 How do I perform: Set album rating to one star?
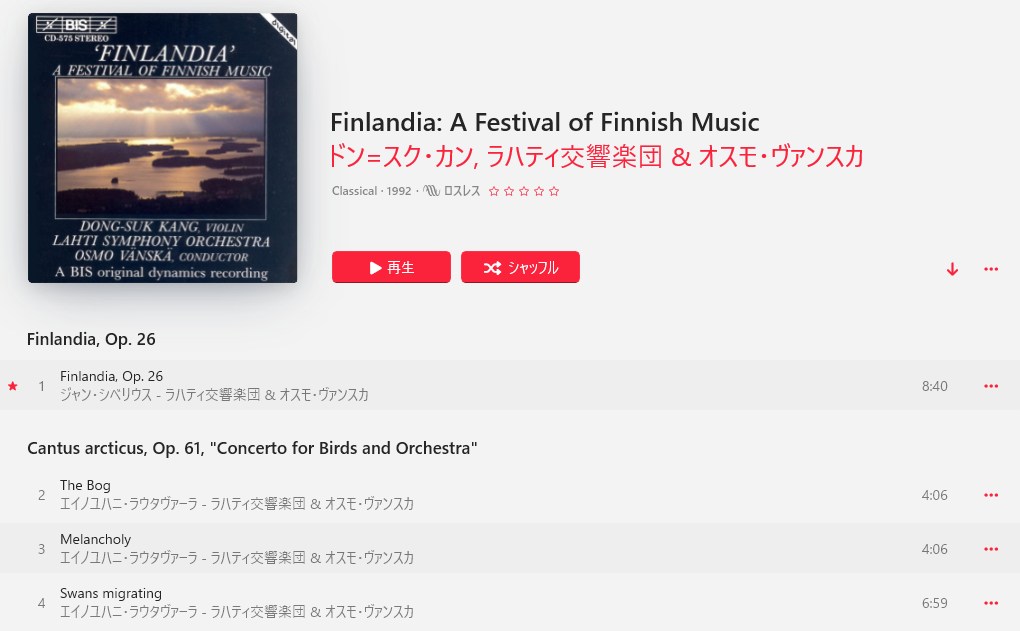click(x=494, y=191)
